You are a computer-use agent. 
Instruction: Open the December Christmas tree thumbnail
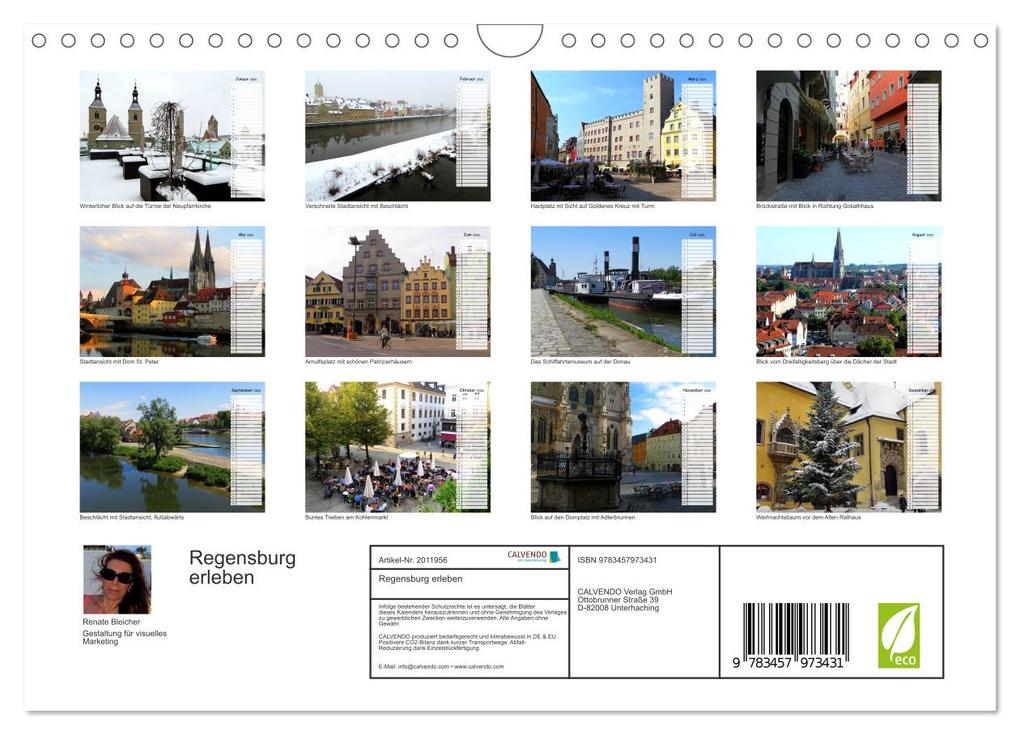tap(848, 447)
